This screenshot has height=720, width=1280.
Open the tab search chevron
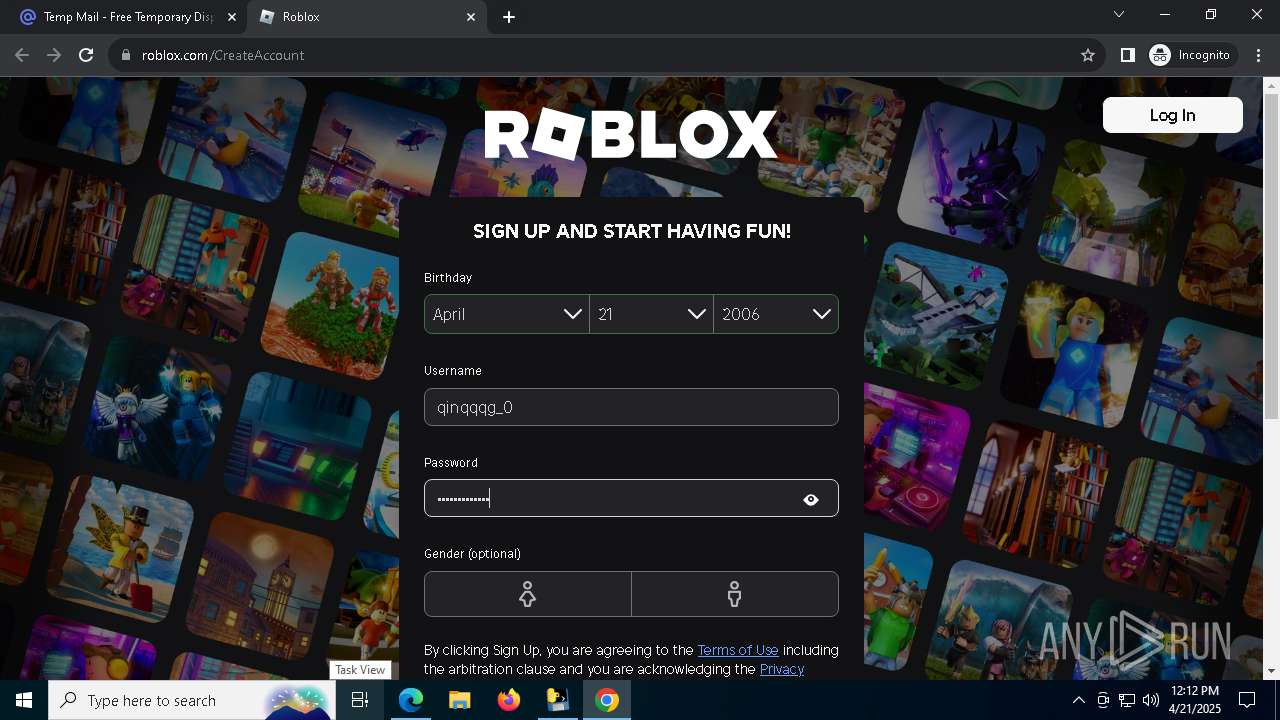pos(1119,14)
